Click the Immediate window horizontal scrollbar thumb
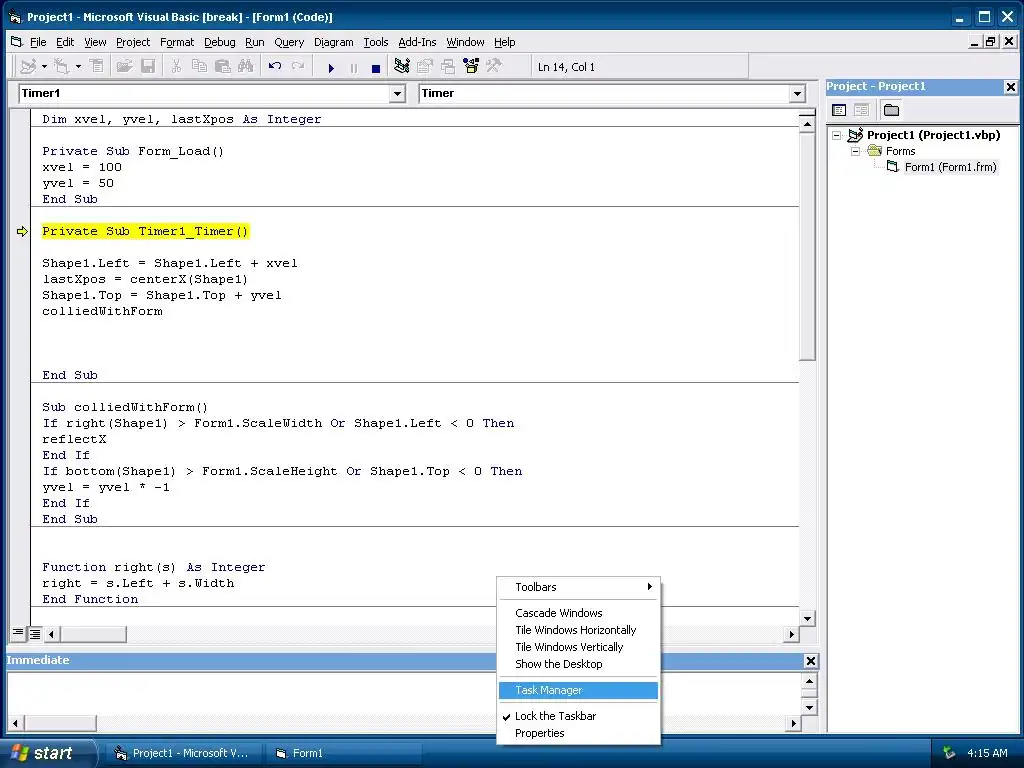The width and height of the screenshot is (1024, 768). [x=59, y=723]
